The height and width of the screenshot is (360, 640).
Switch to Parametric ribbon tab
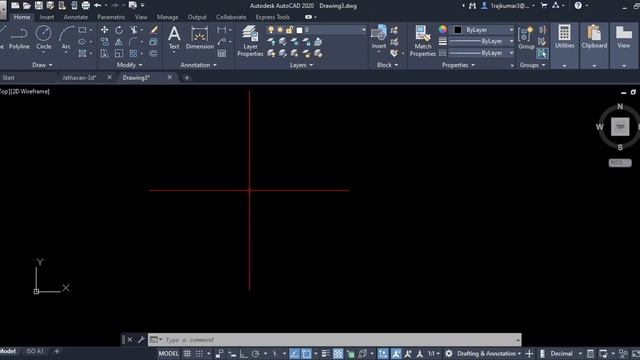tap(111, 17)
